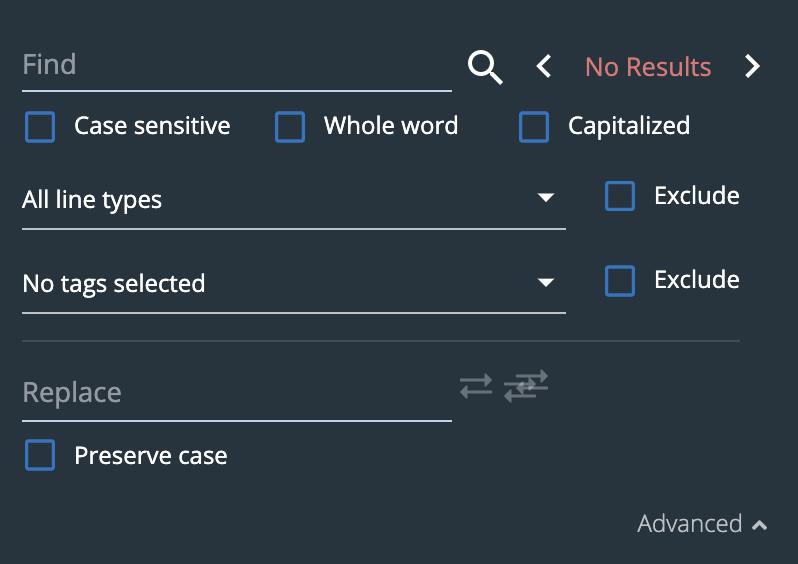
Task: Enable the Case sensitive checkbox
Action: 40,127
